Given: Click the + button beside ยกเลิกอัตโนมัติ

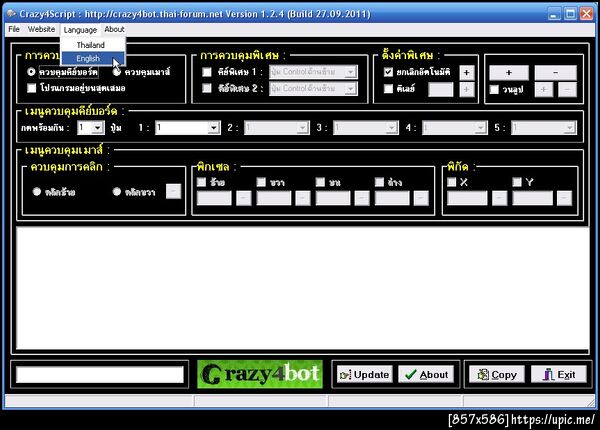Looking at the screenshot, I should tap(466, 72).
